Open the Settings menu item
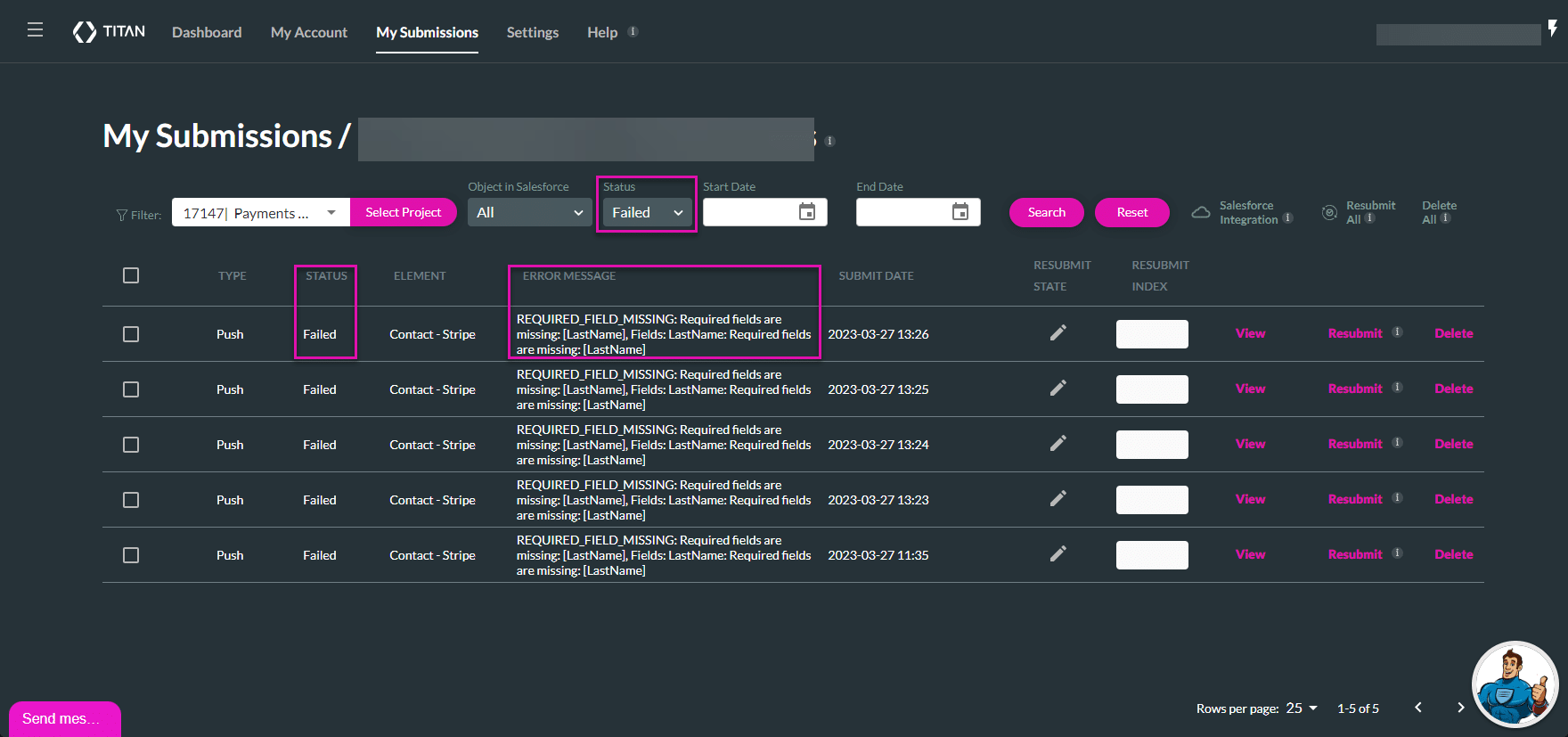Viewport: 1568px width, 737px height. pyautogui.click(x=532, y=32)
